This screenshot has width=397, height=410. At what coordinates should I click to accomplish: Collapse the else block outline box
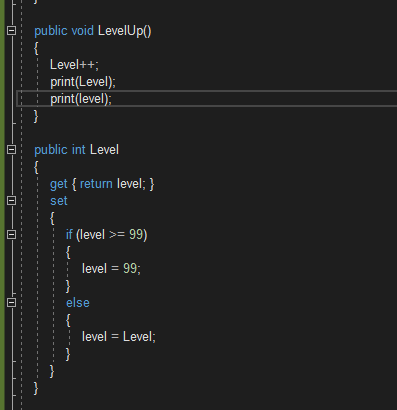11,302
